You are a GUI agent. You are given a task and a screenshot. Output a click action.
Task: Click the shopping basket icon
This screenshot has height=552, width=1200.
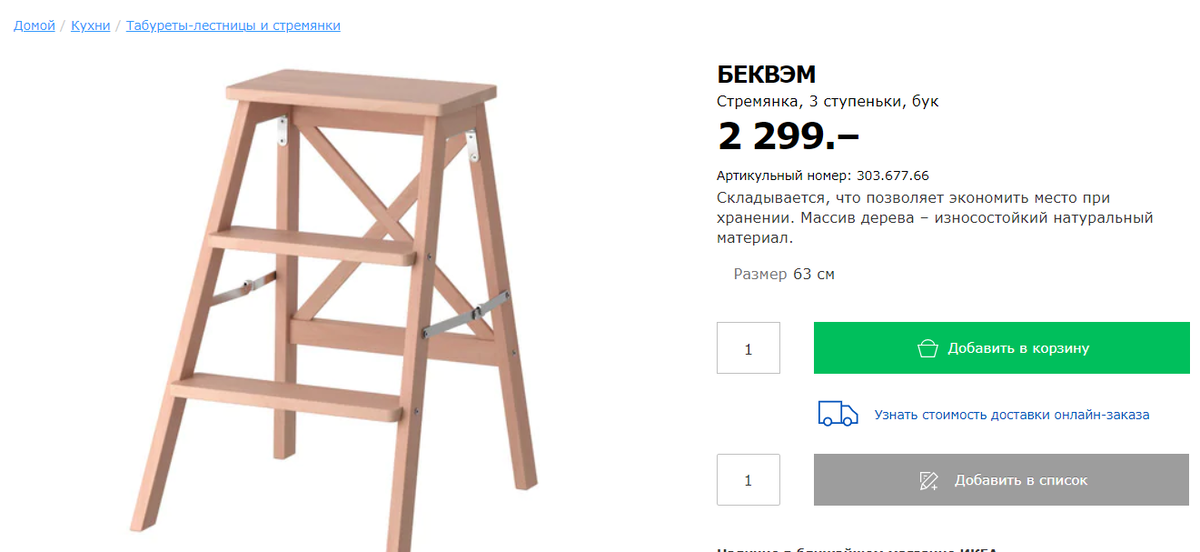928,348
